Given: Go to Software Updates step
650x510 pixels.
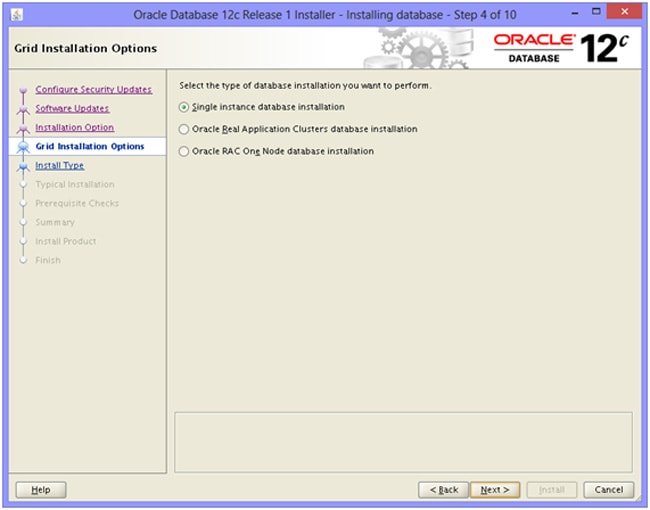Looking at the screenshot, I should [x=72, y=109].
